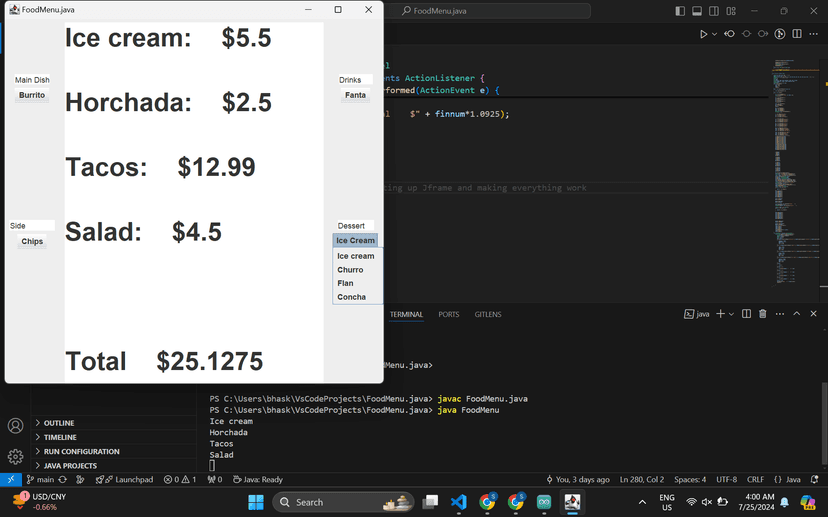Click the Windows Start button
This screenshot has width=828, height=517.
click(x=255, y=502)
